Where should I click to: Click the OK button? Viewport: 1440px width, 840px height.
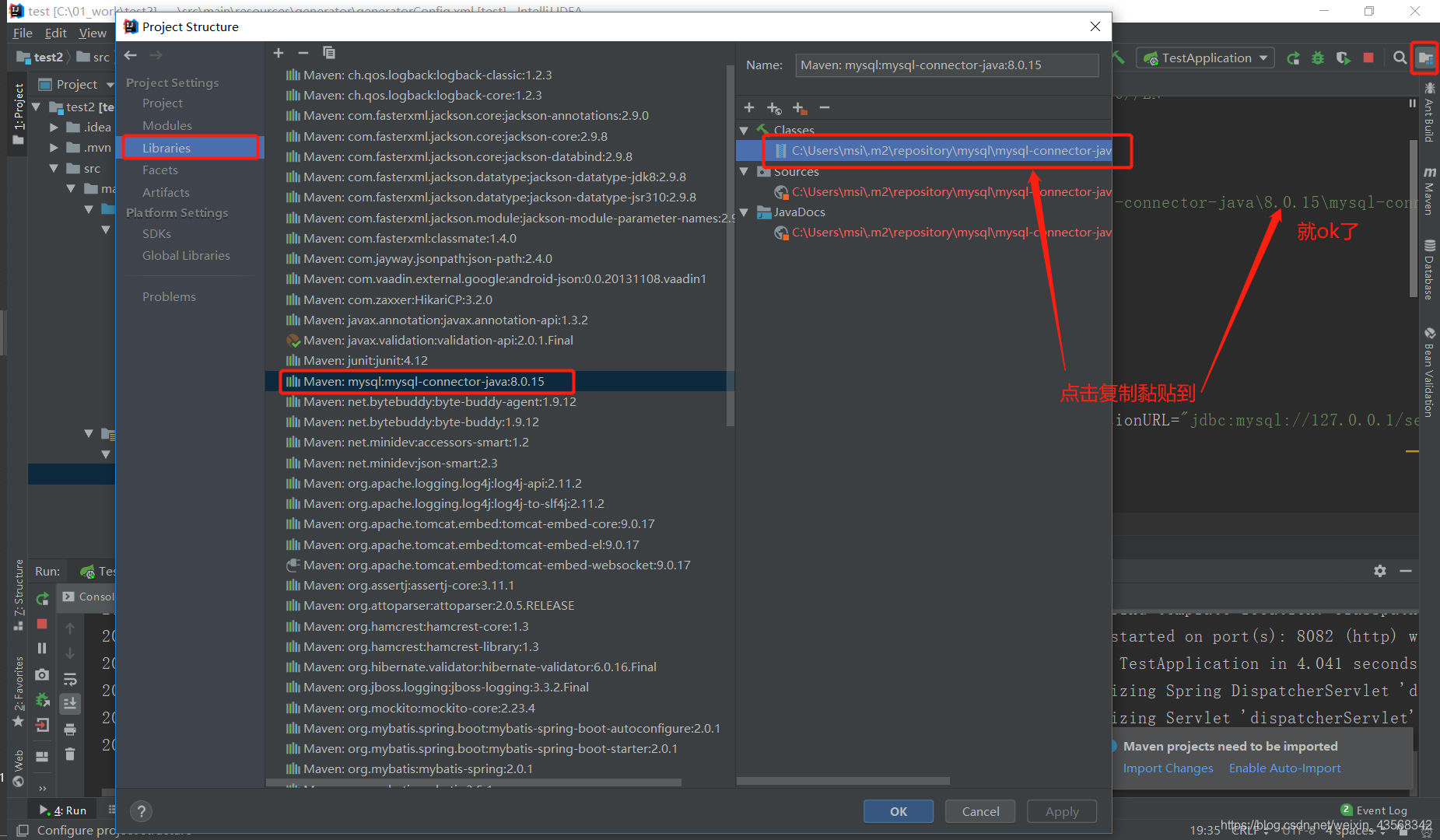[899, 811]
